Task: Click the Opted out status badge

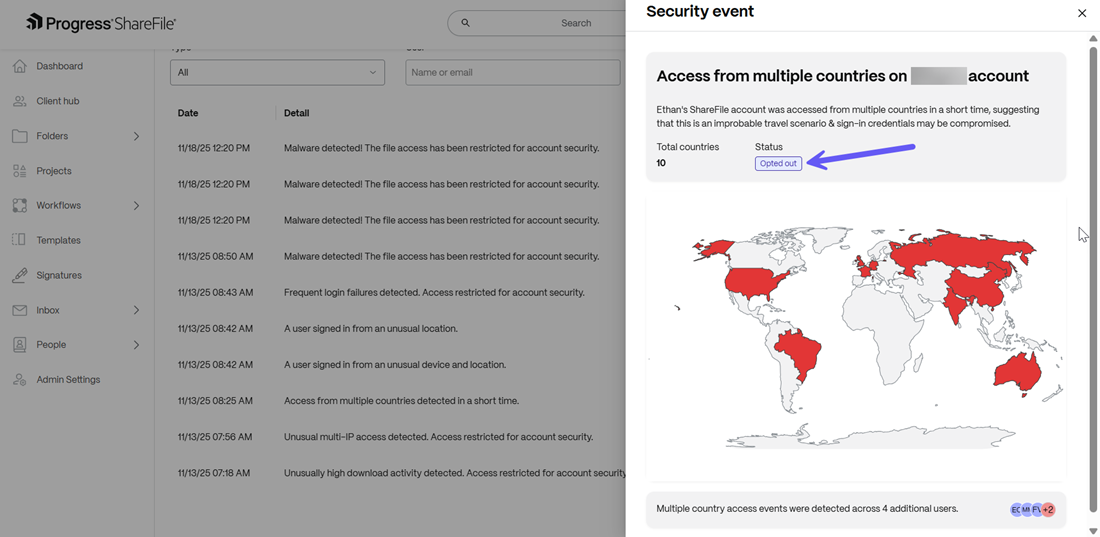Action: coord(778,163)
